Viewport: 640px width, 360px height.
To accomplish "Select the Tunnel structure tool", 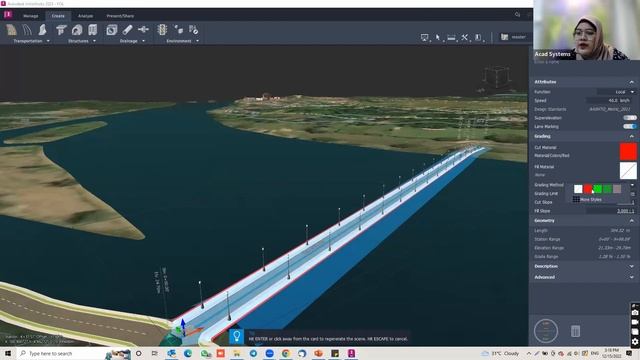I will [77, 30].
